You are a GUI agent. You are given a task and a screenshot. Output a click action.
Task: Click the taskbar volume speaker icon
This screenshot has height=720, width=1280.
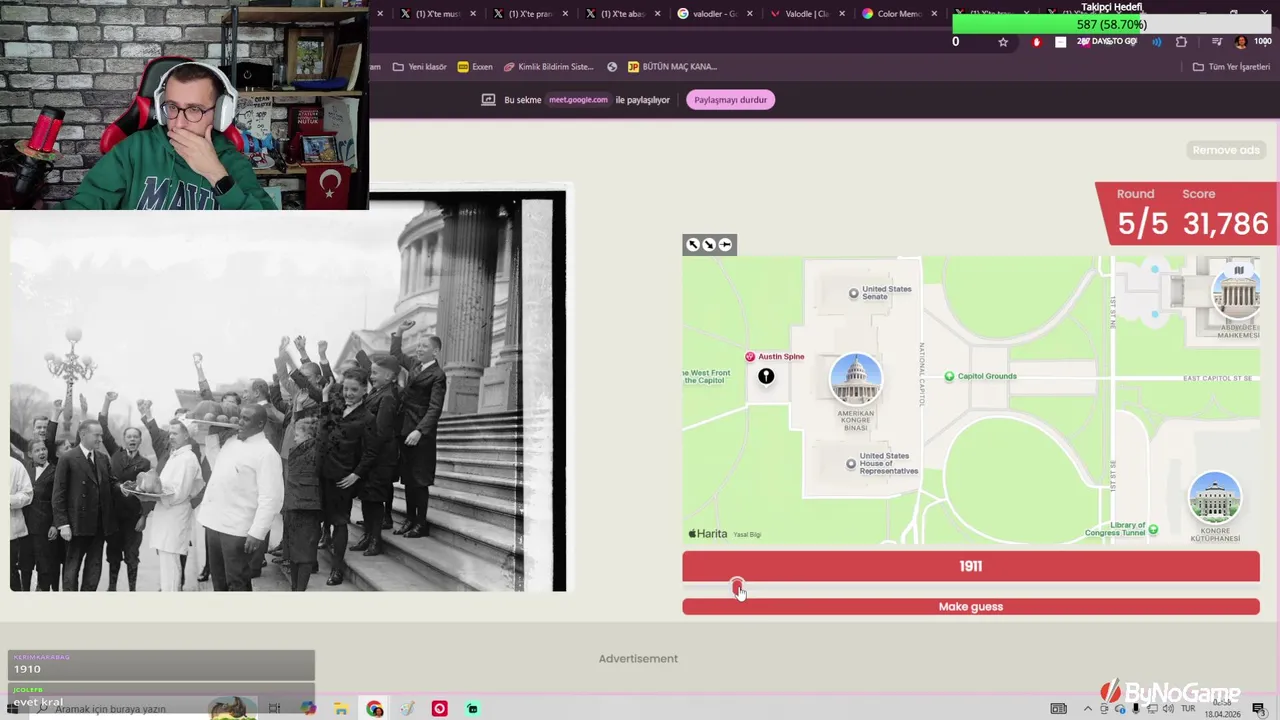click(1167, 709)
